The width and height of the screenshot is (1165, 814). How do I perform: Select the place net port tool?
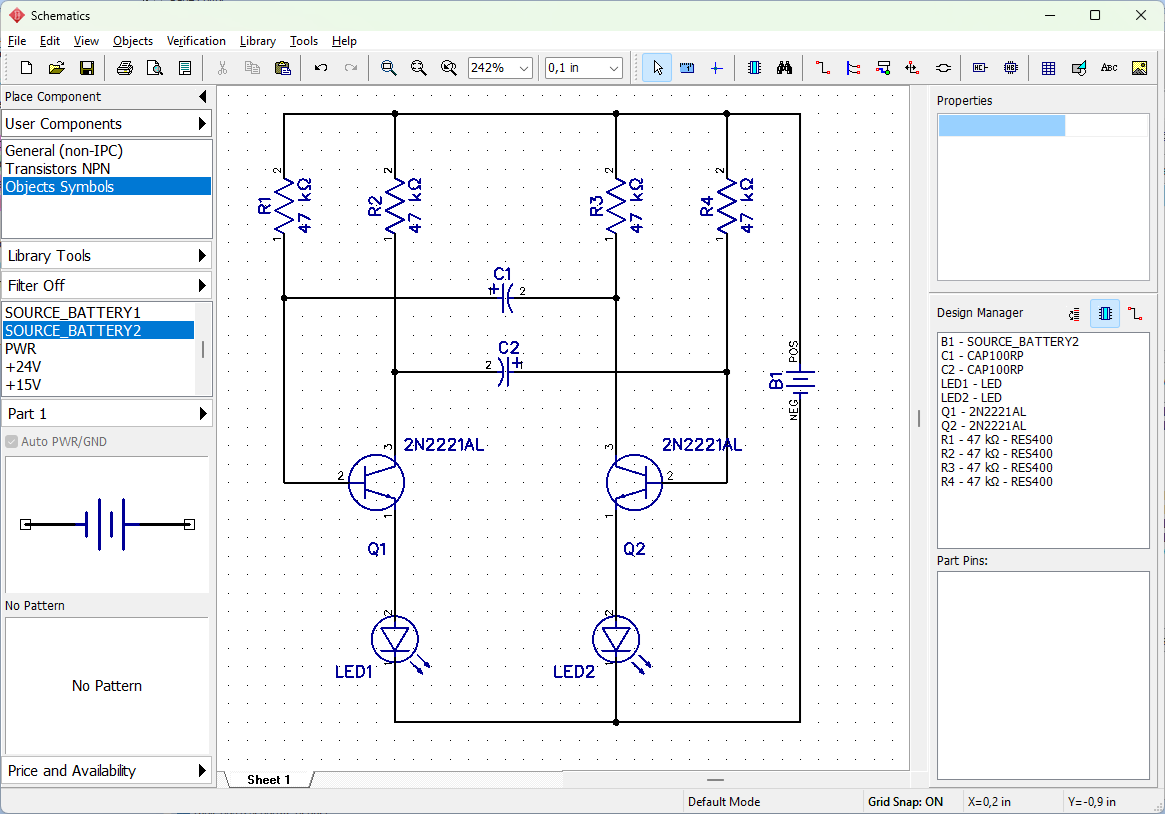click(x=912, y=68)
